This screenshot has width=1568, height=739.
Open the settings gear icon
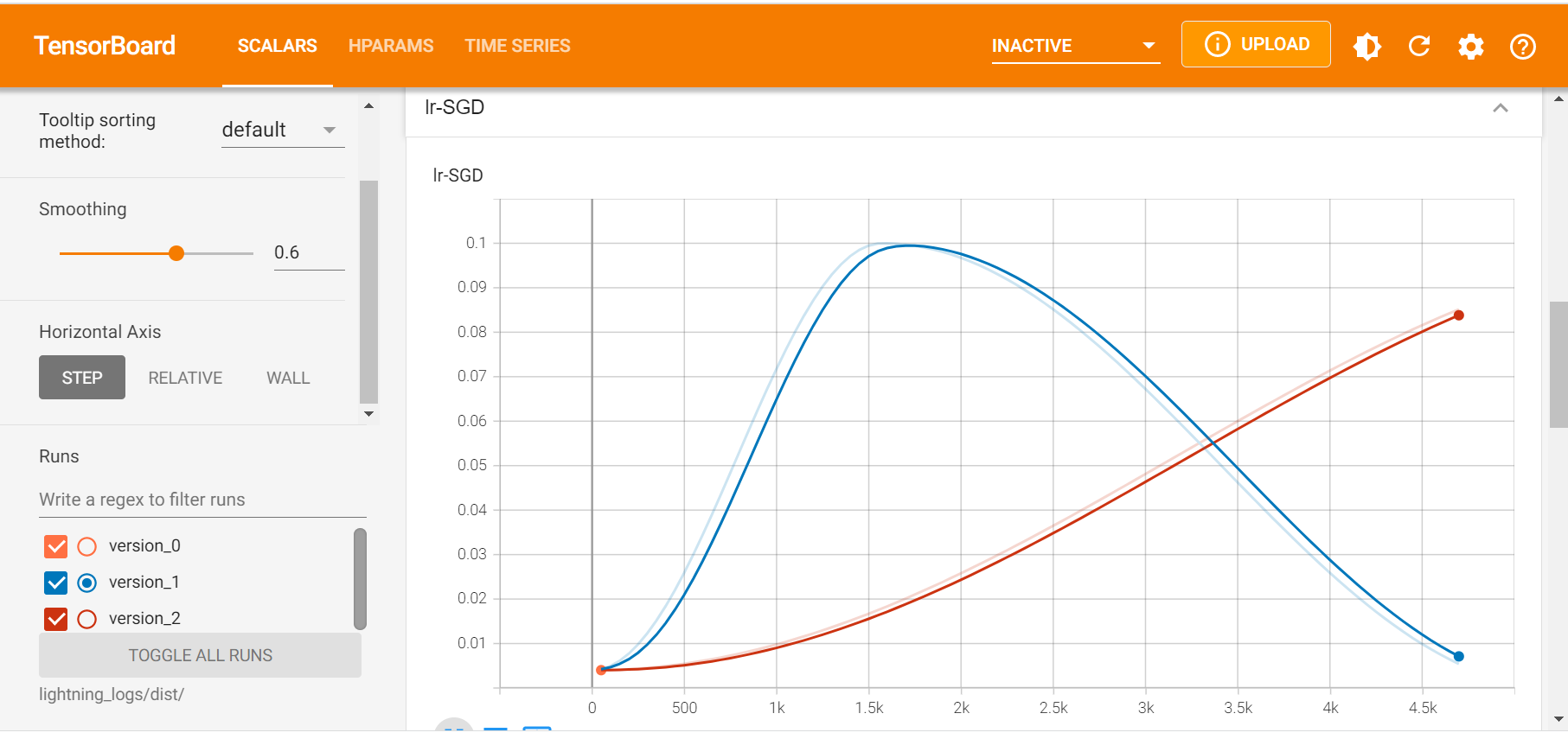pyautogui.click(x=1470, y=46)
